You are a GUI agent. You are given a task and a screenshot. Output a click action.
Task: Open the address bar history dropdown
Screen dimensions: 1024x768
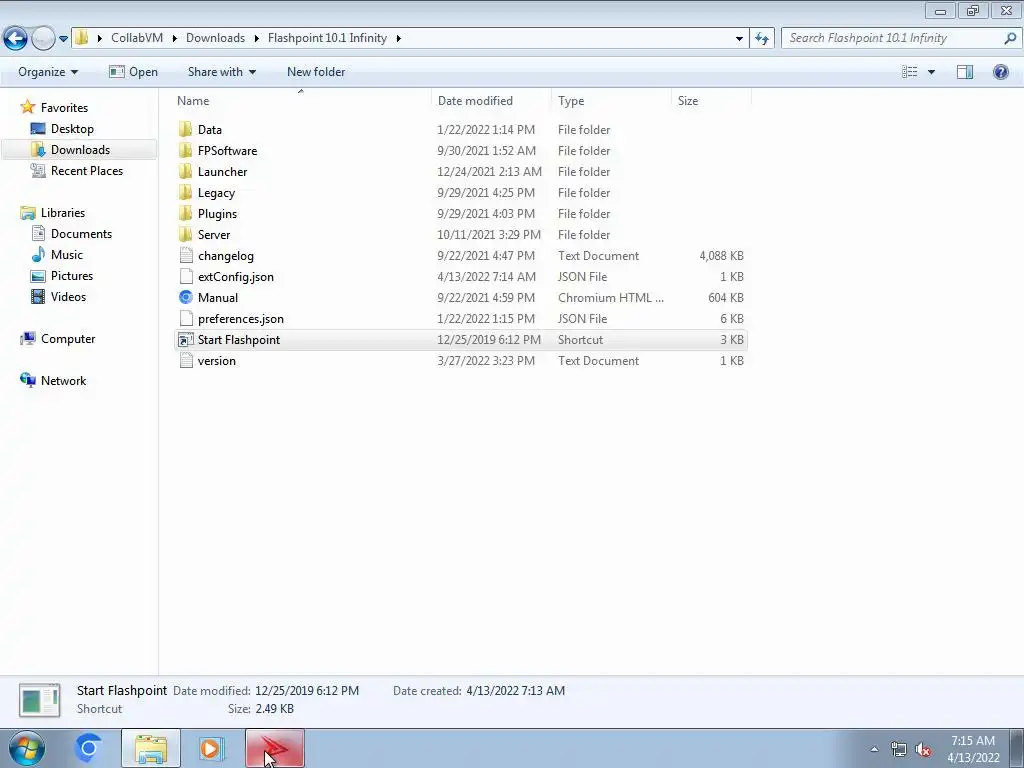click(x=739, y=39)
